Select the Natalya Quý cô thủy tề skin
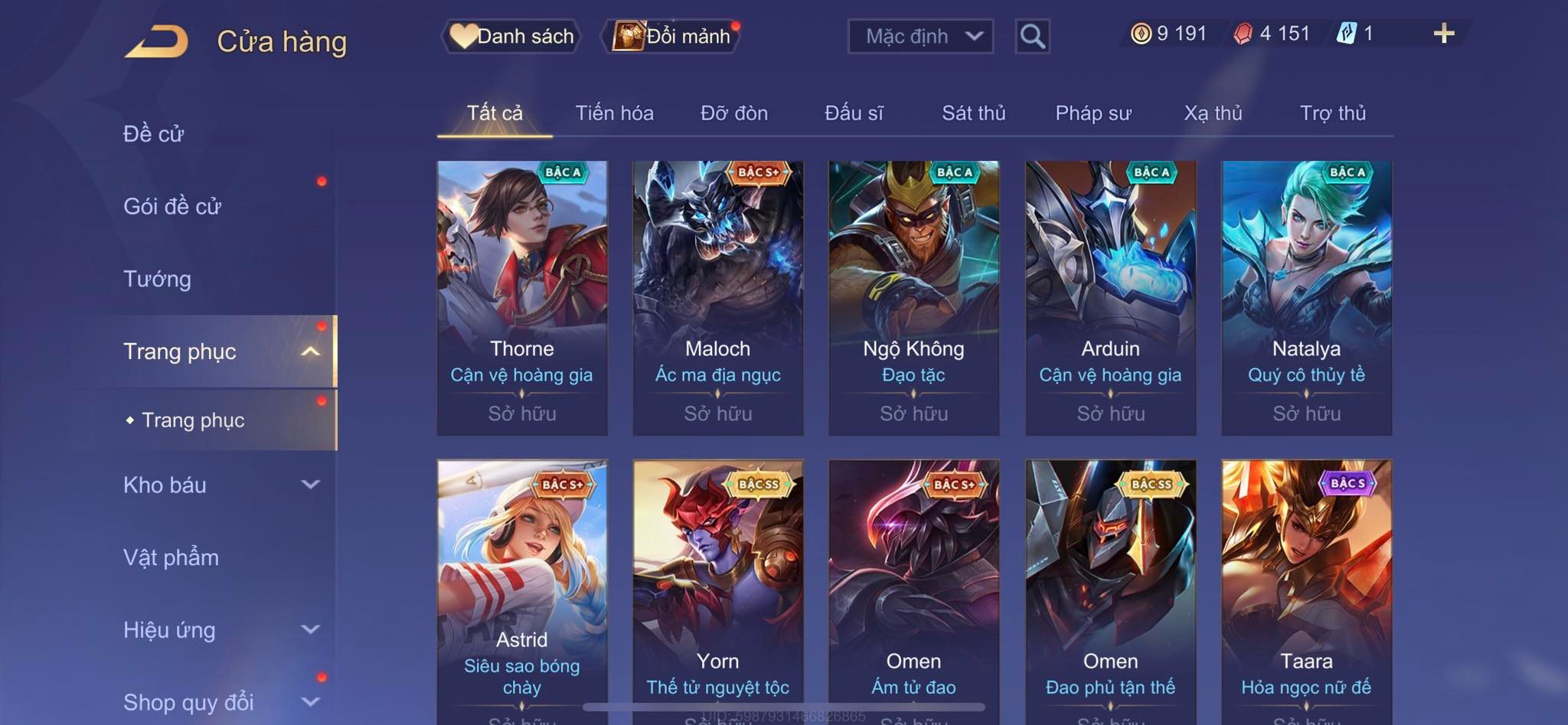 tap(1306, 298)
